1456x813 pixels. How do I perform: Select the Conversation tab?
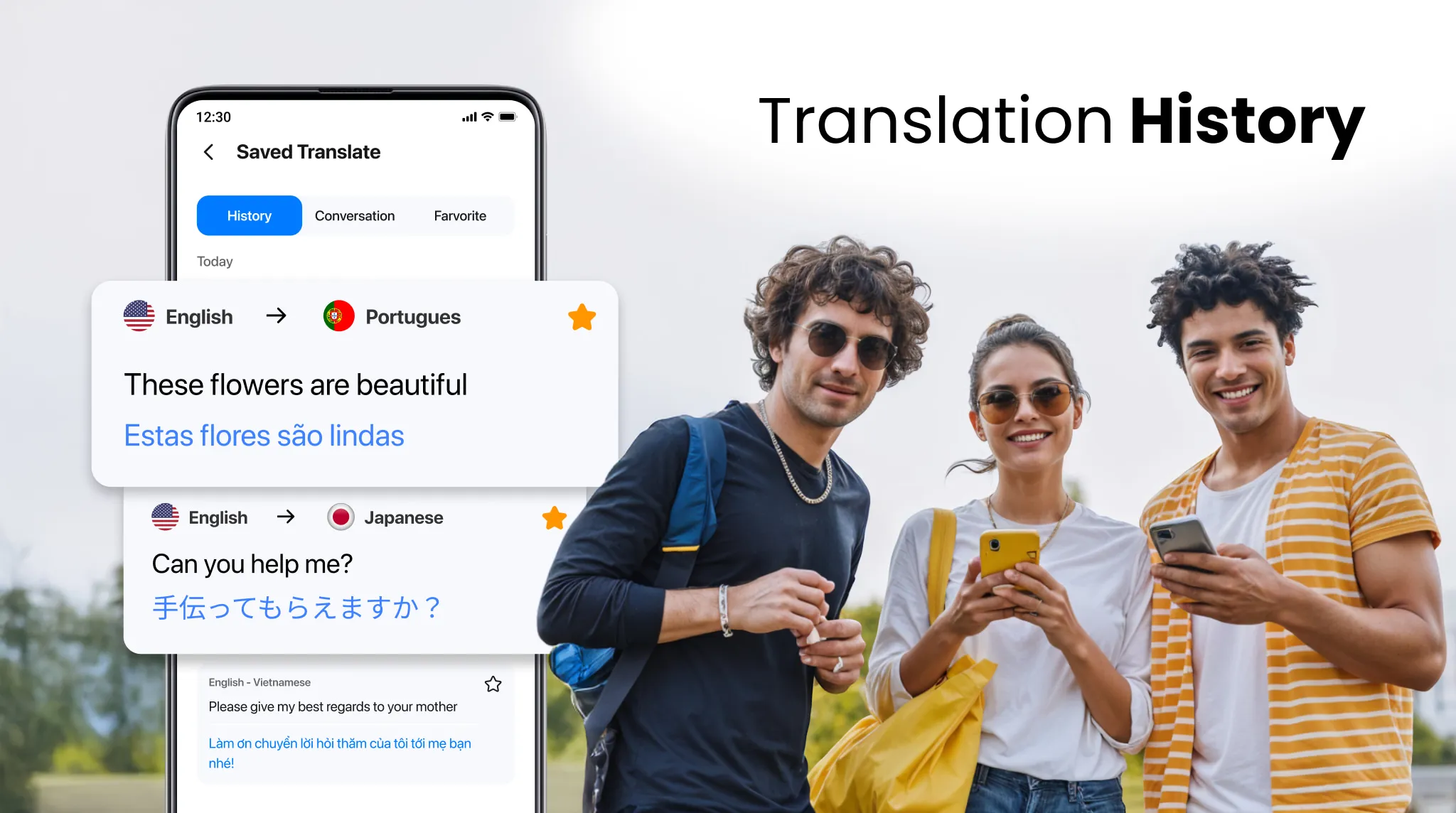pyautogui.click(x=354, y=215)
